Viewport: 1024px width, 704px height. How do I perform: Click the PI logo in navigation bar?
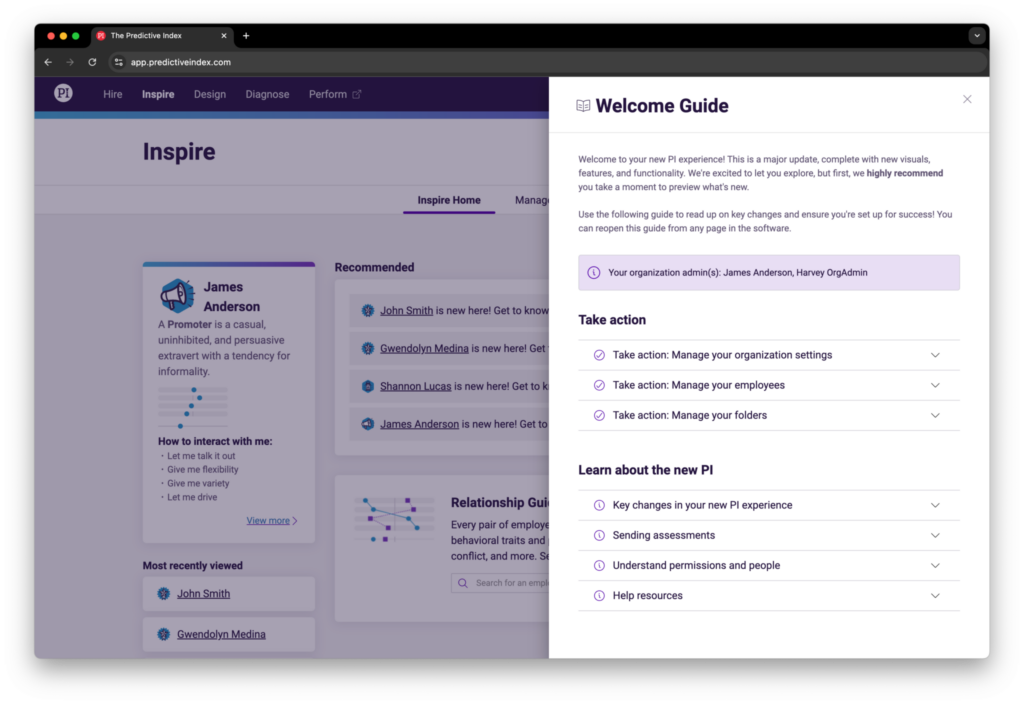(63, 94)
